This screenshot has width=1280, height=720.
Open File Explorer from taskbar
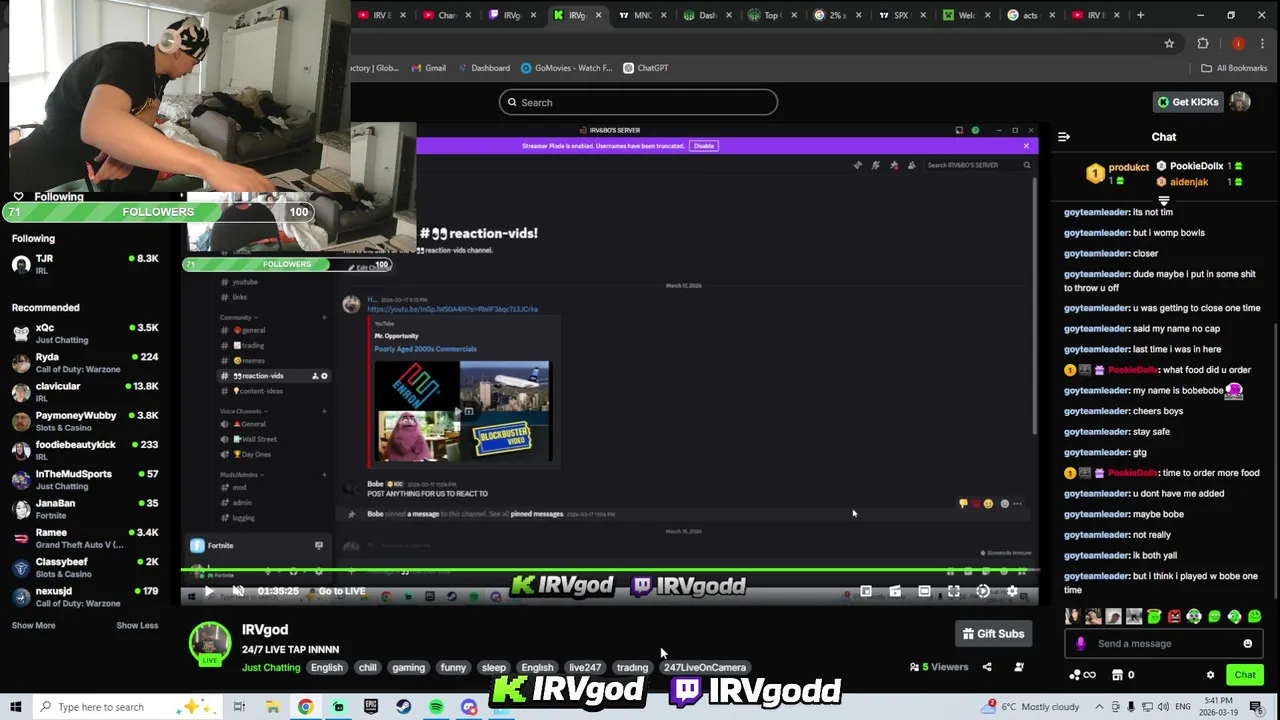[x=272, y=707]
